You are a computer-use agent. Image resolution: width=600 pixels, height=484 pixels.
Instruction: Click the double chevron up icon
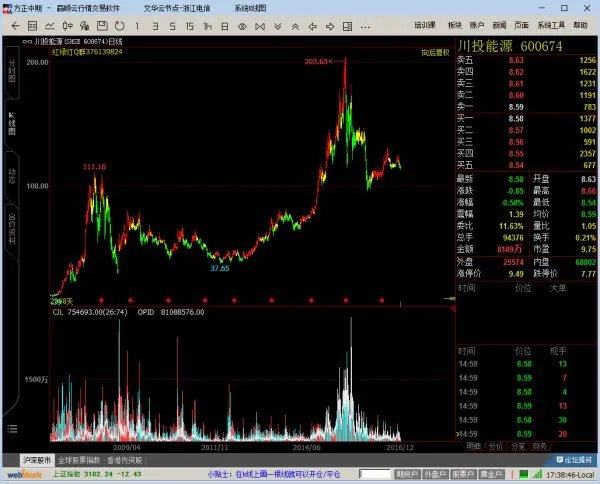[x=295, y=26]
